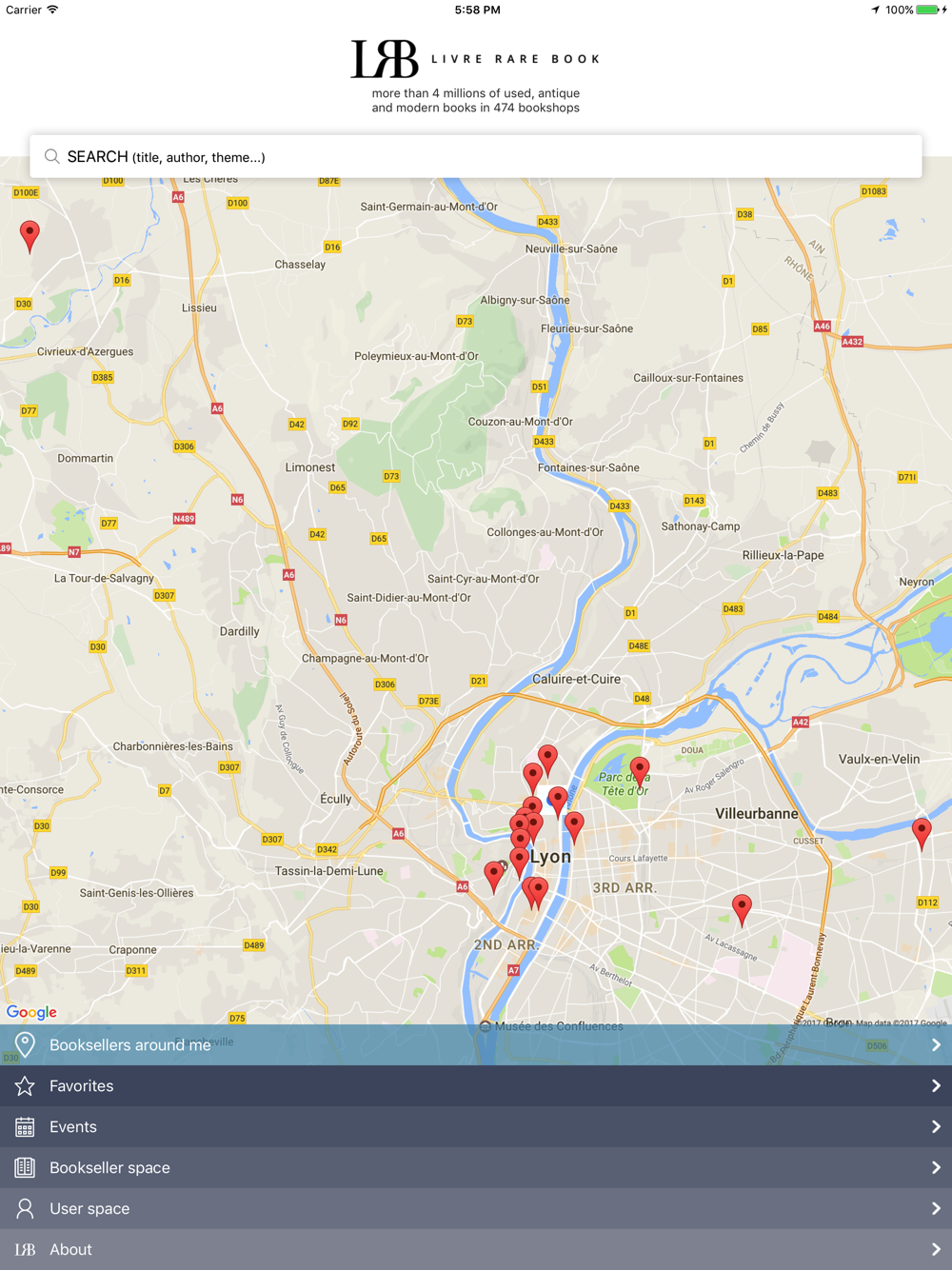Select the westernmost pin near the A6 in Lyon
952x1270 pixels.
(493, 876)
